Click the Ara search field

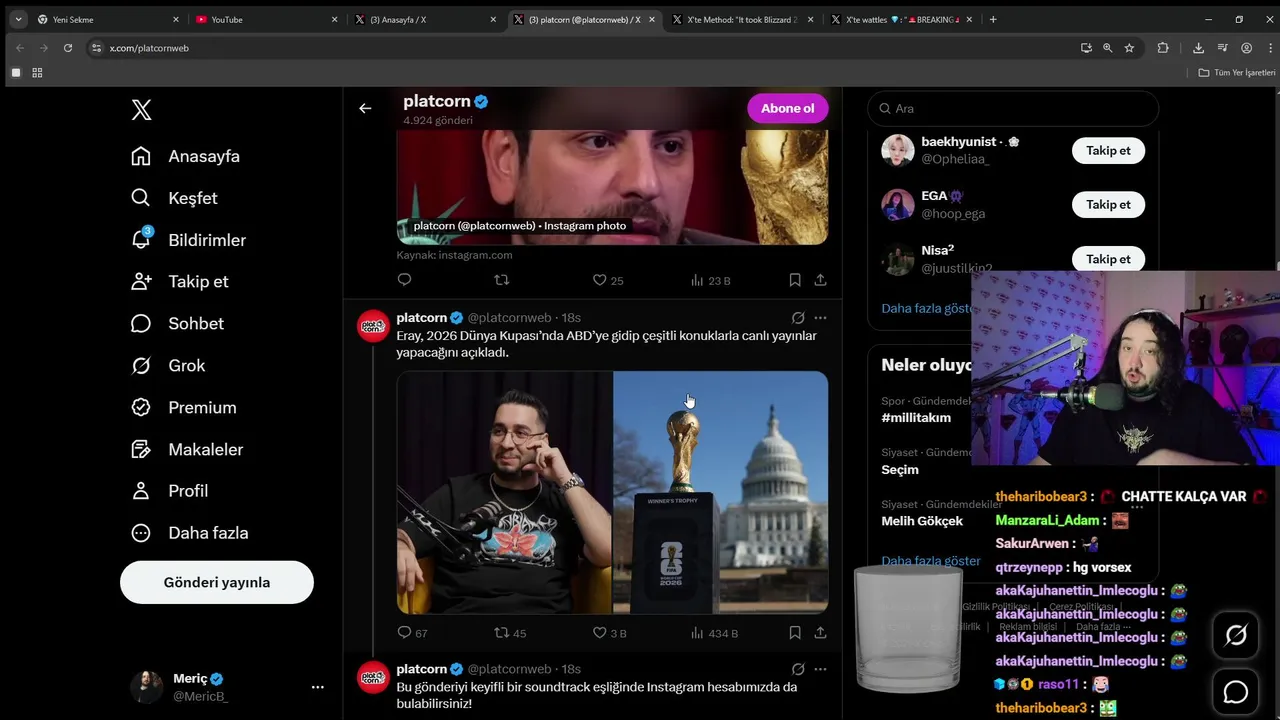[1013, 108]
